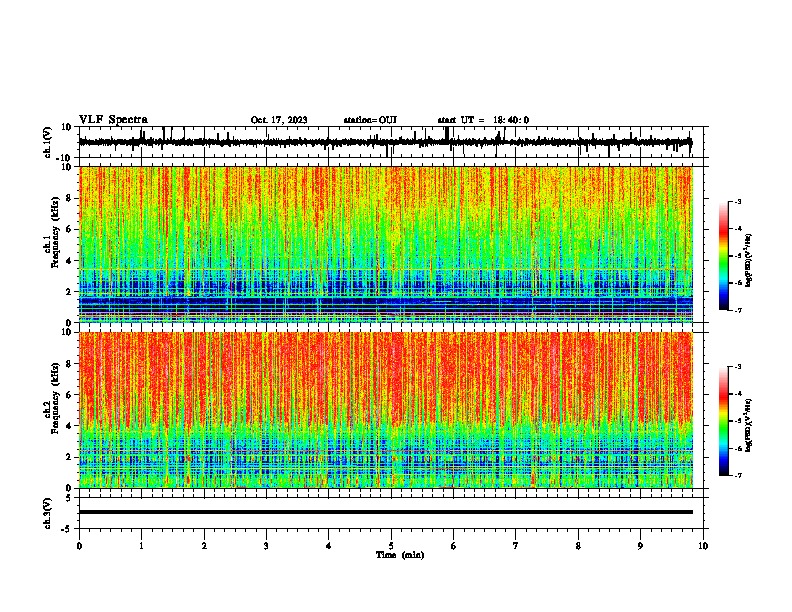Click the date "Oct. 17, 2023"
This screenshot has height=612, width=792.
pyautogui.click(x=279, y=120)
